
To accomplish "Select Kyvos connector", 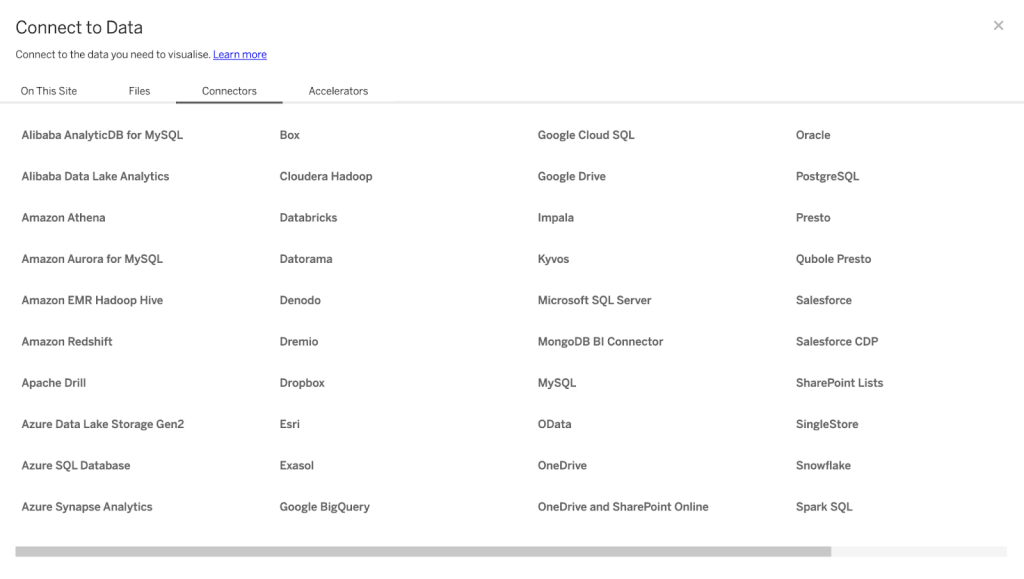I will (553, 259).
